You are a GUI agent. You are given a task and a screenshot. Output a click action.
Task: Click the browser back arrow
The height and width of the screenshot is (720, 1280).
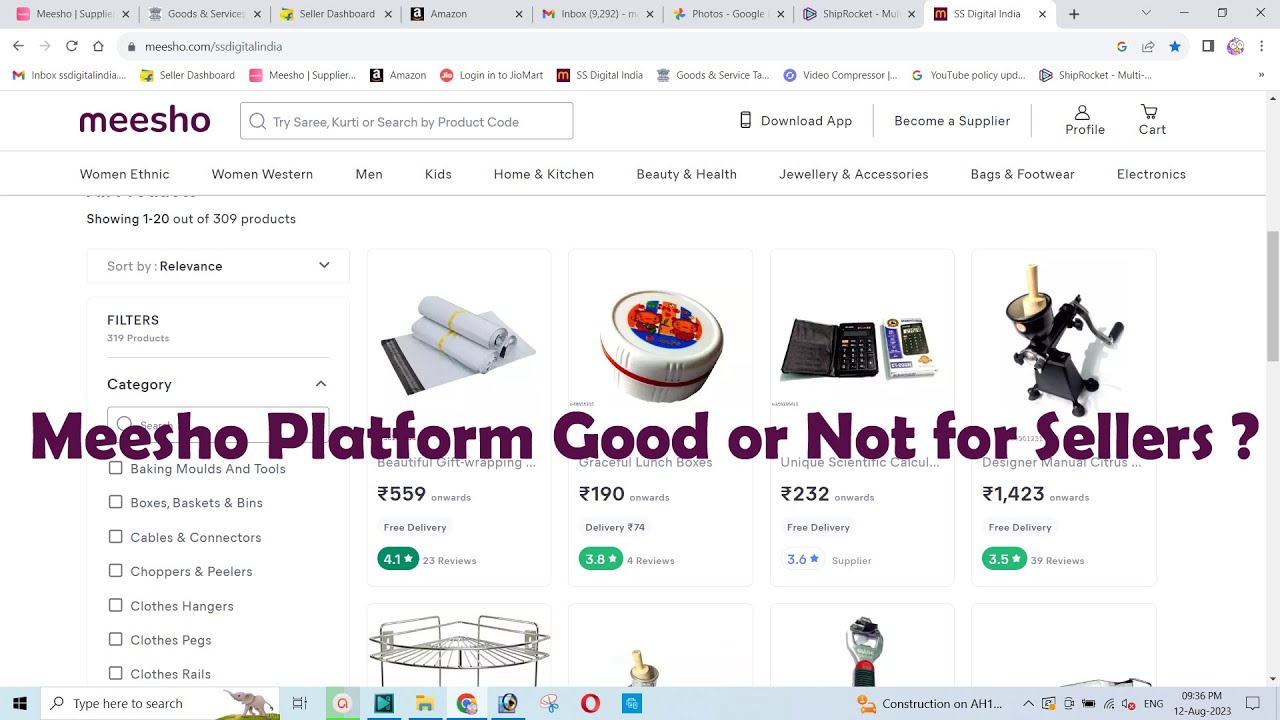[18, 46]
